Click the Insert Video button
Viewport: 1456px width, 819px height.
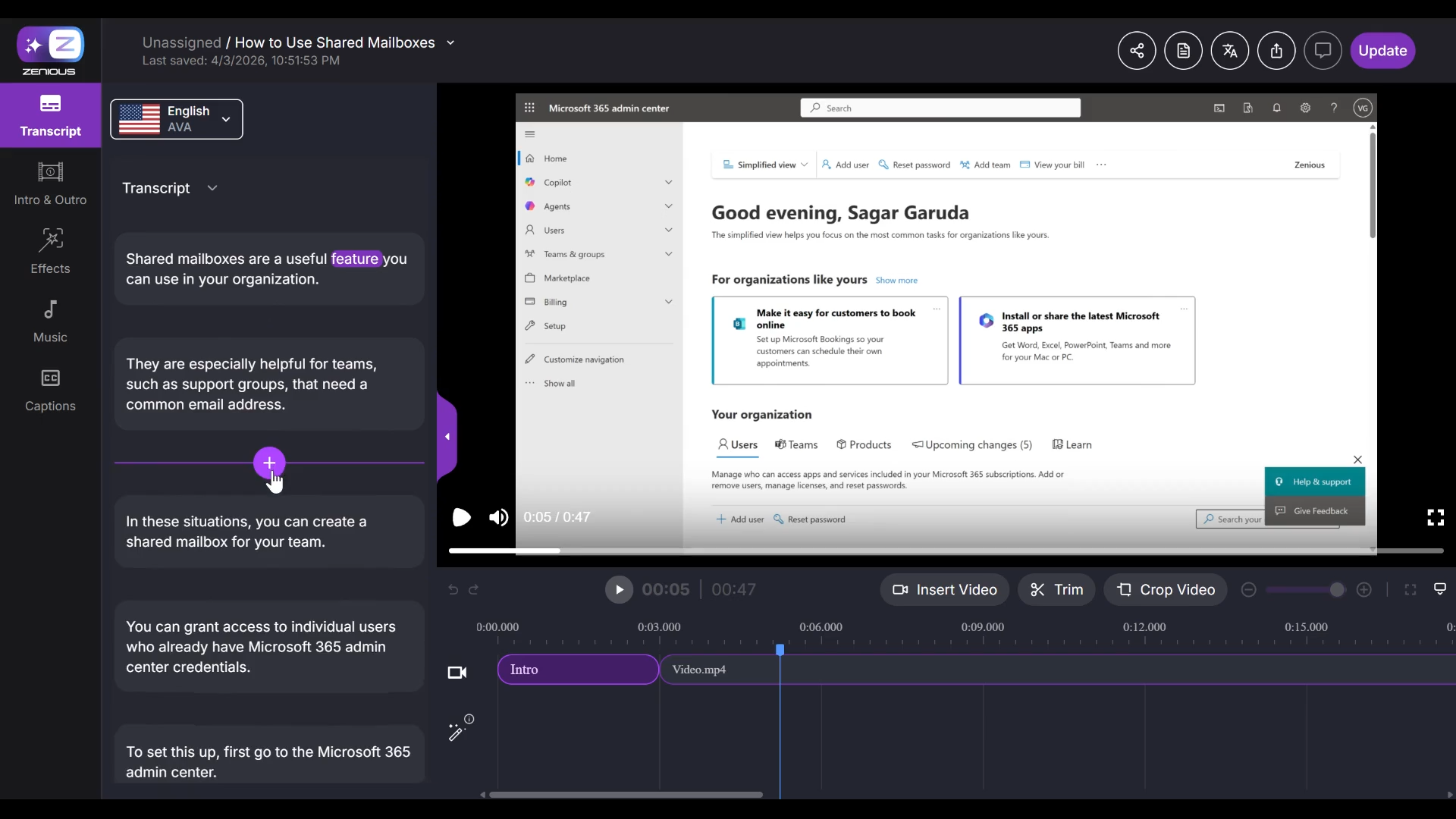944,590
